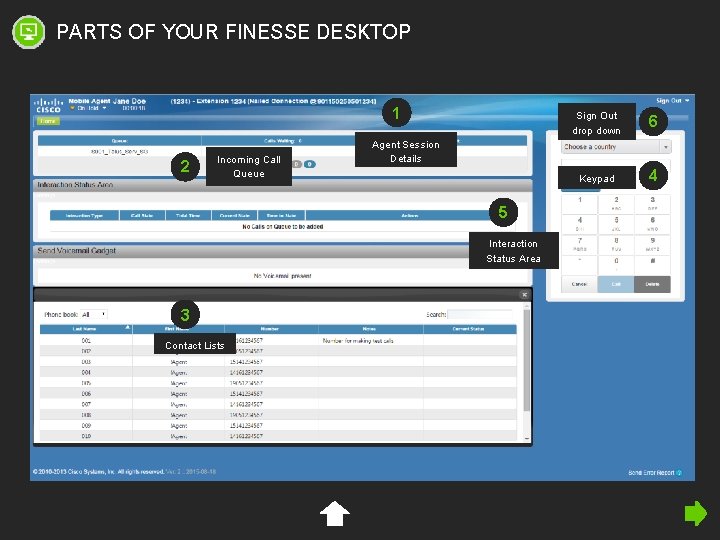Select contact row 010

[x=278, y=436]
